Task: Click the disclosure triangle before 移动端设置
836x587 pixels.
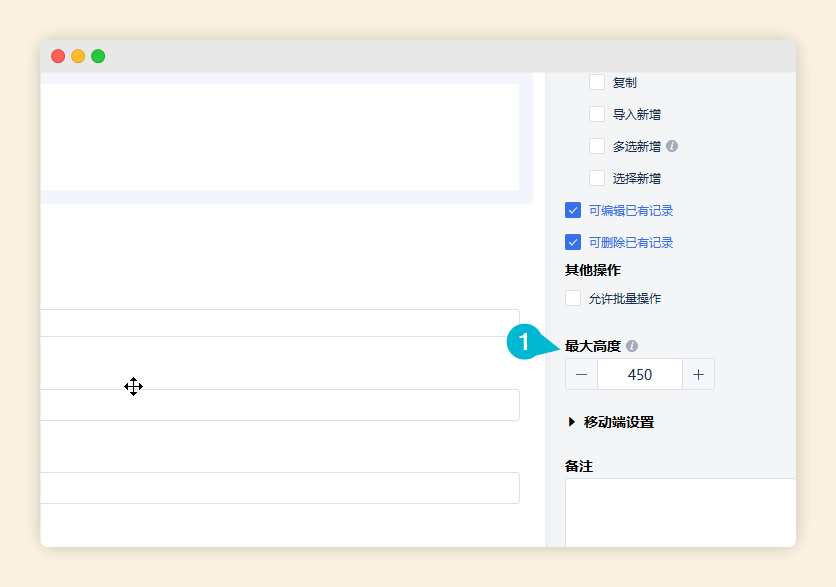Action: [570, 422]
